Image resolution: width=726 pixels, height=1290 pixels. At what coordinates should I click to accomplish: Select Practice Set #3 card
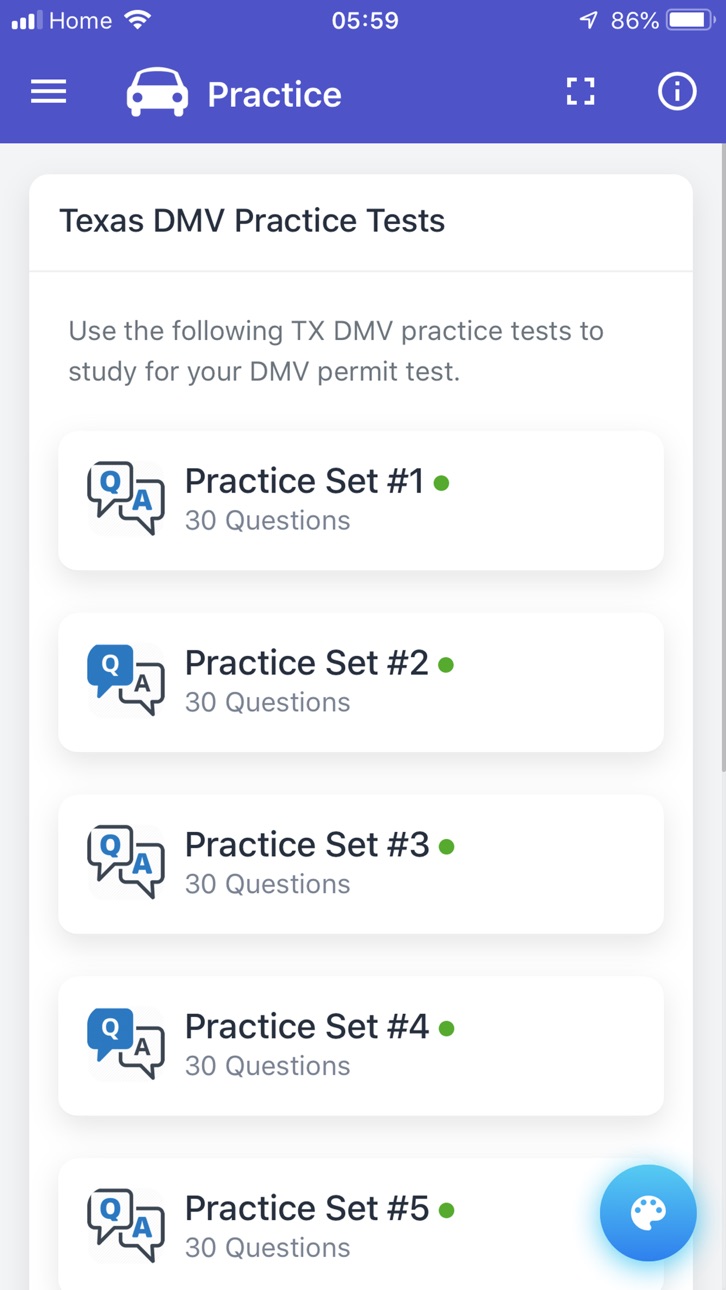(x=361, y=864)
